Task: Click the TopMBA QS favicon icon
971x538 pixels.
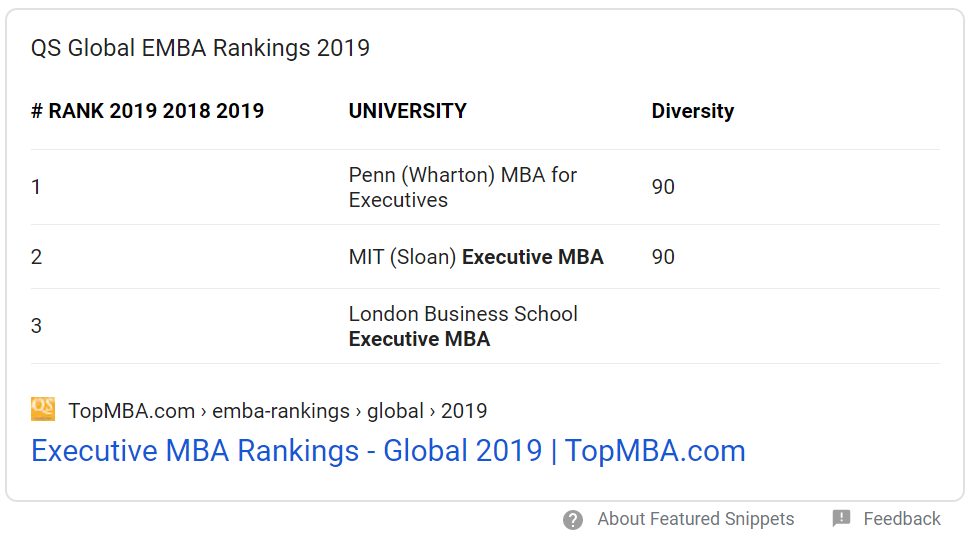Action: click(x=43, y=409)
